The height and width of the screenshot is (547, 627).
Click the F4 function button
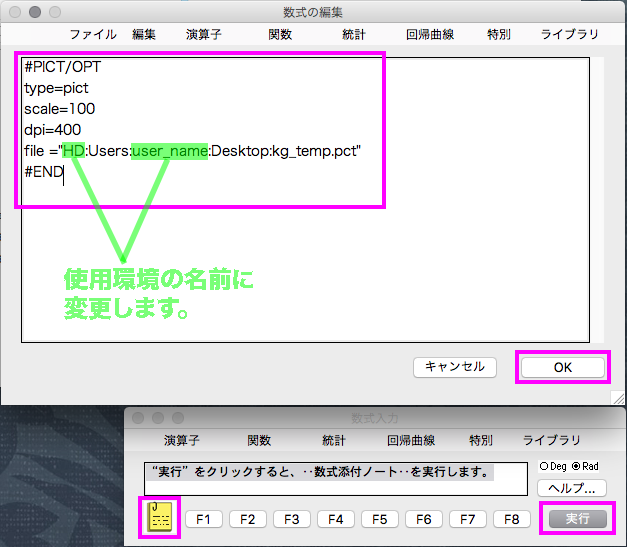335,519
